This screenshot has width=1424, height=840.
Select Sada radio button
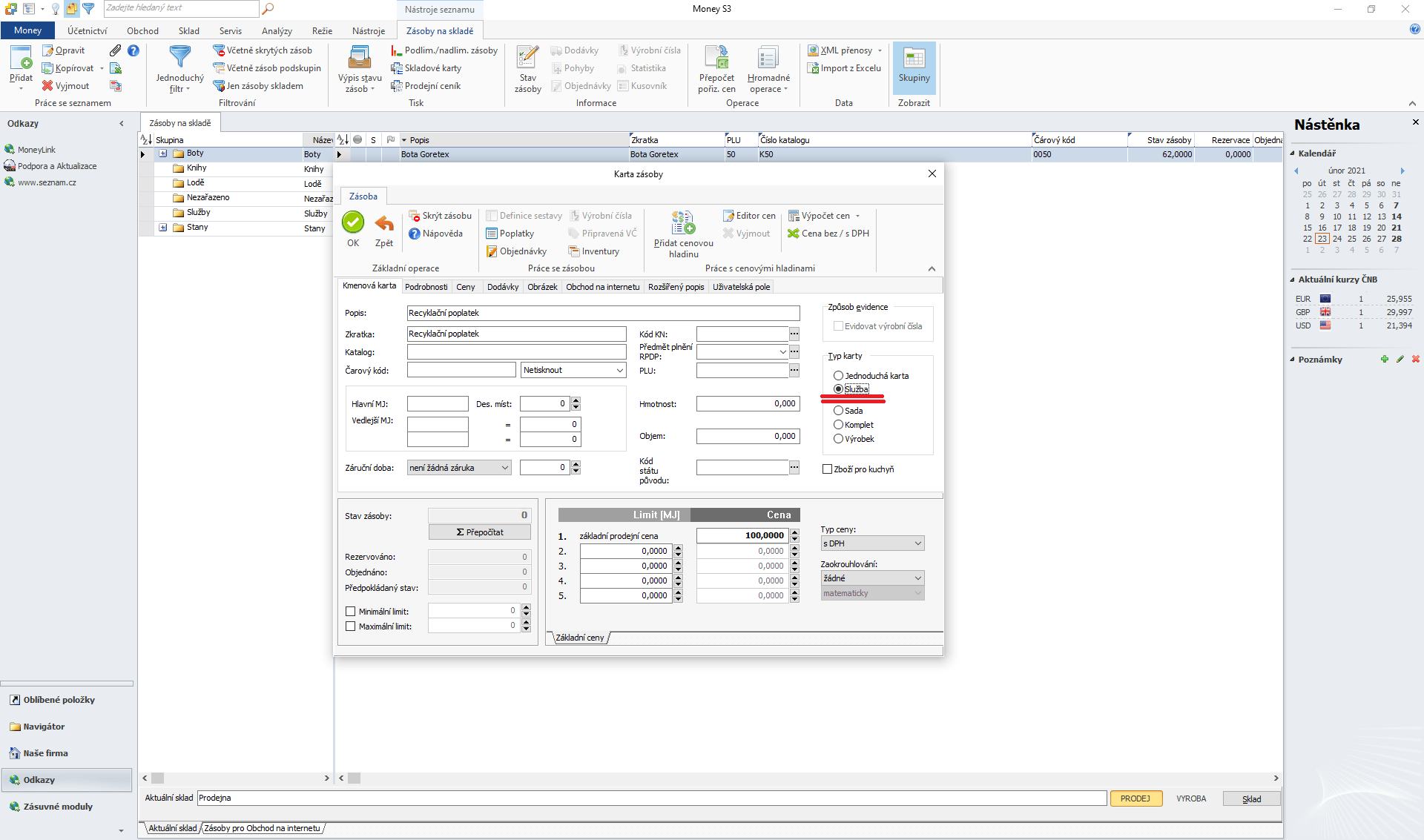click(x=838, y=411)
